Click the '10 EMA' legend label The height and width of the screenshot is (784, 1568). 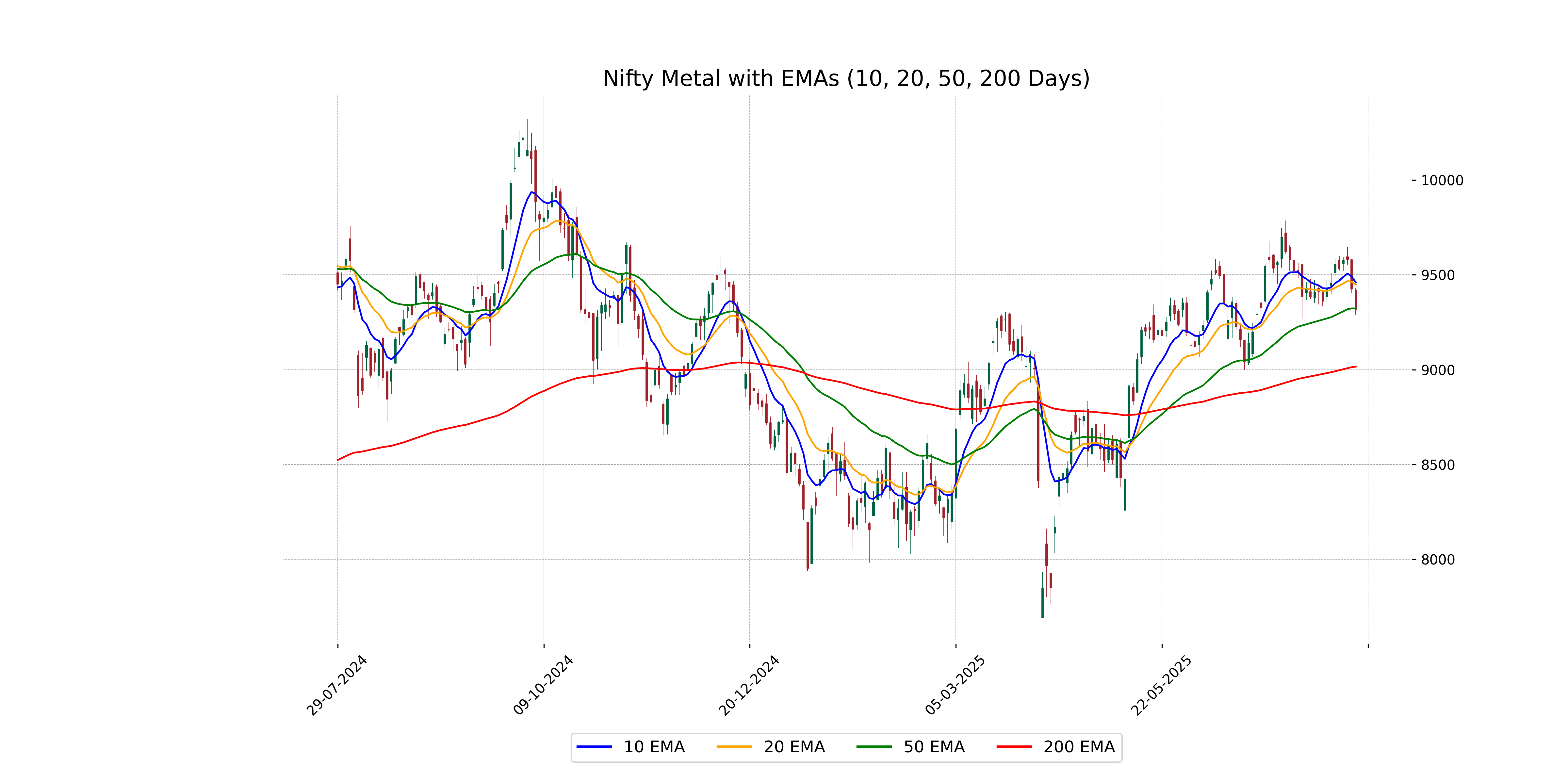coord(654,747)
